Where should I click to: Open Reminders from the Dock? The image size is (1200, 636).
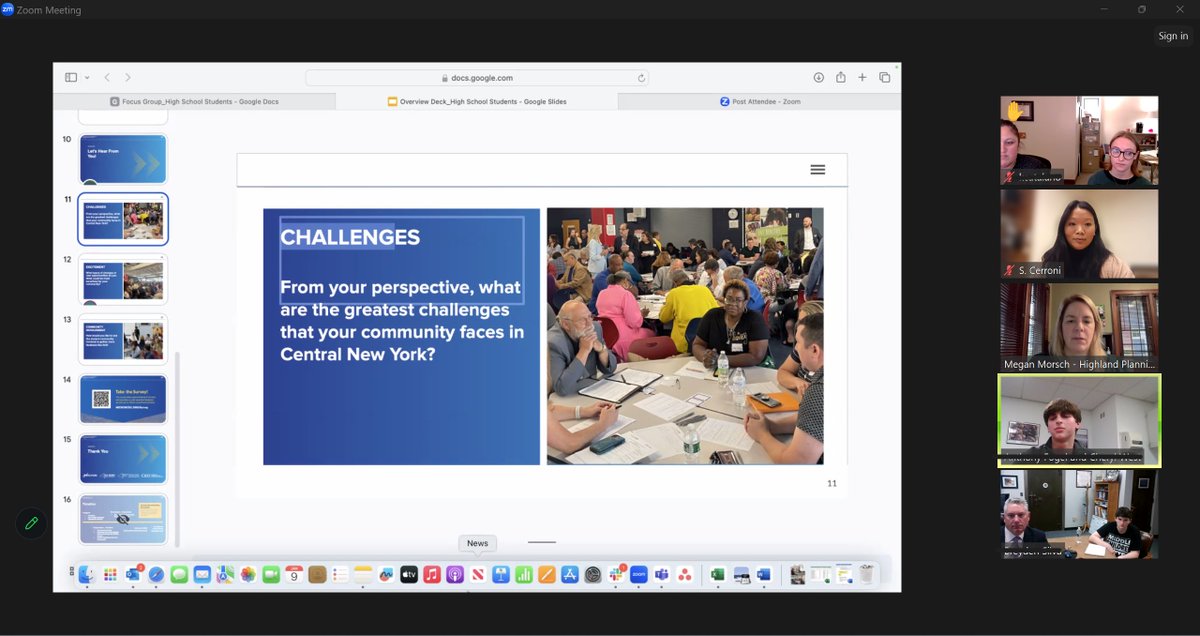pyautogui.click(x=340, y=574)
